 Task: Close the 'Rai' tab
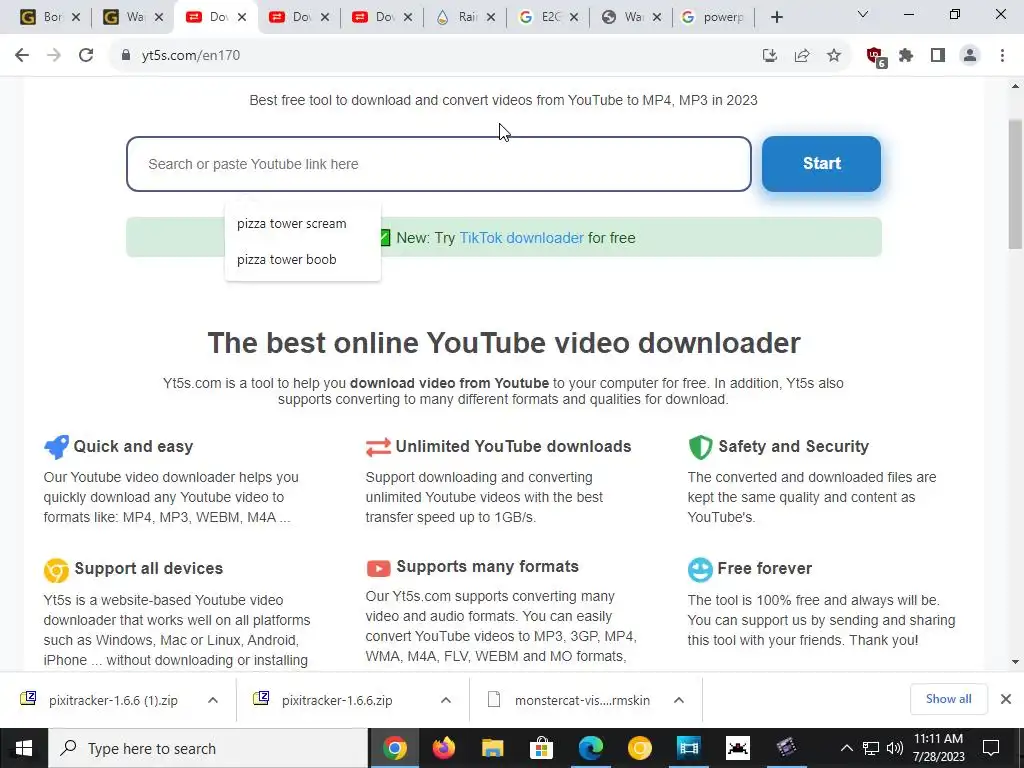click(491, 17)
